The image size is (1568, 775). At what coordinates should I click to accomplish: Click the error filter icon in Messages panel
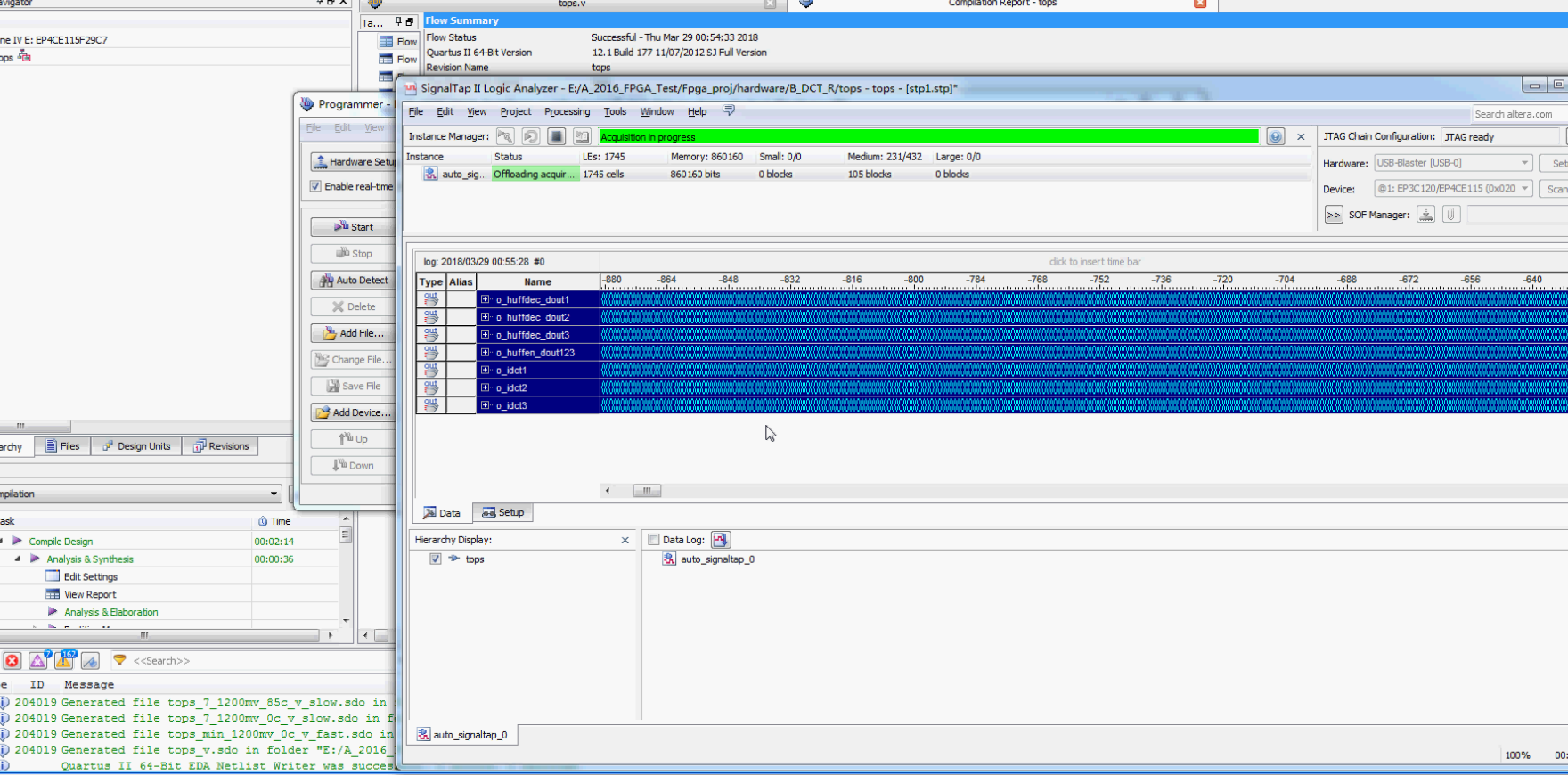point(12,660)
